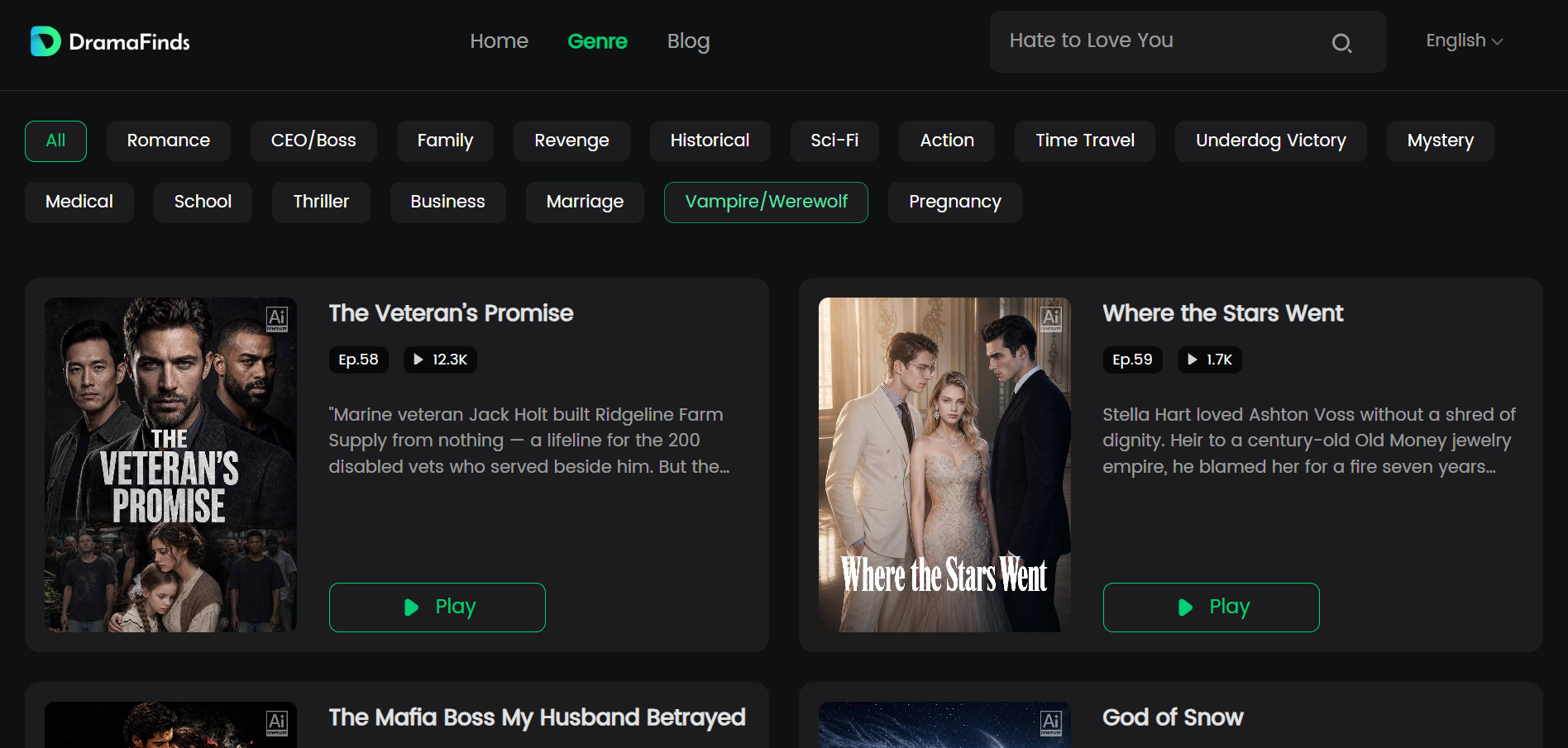The width and height of the screenshot is (1568, 748).
Task: Click The Veteran's Promise poster thumbnail
Action: (170, 465)
